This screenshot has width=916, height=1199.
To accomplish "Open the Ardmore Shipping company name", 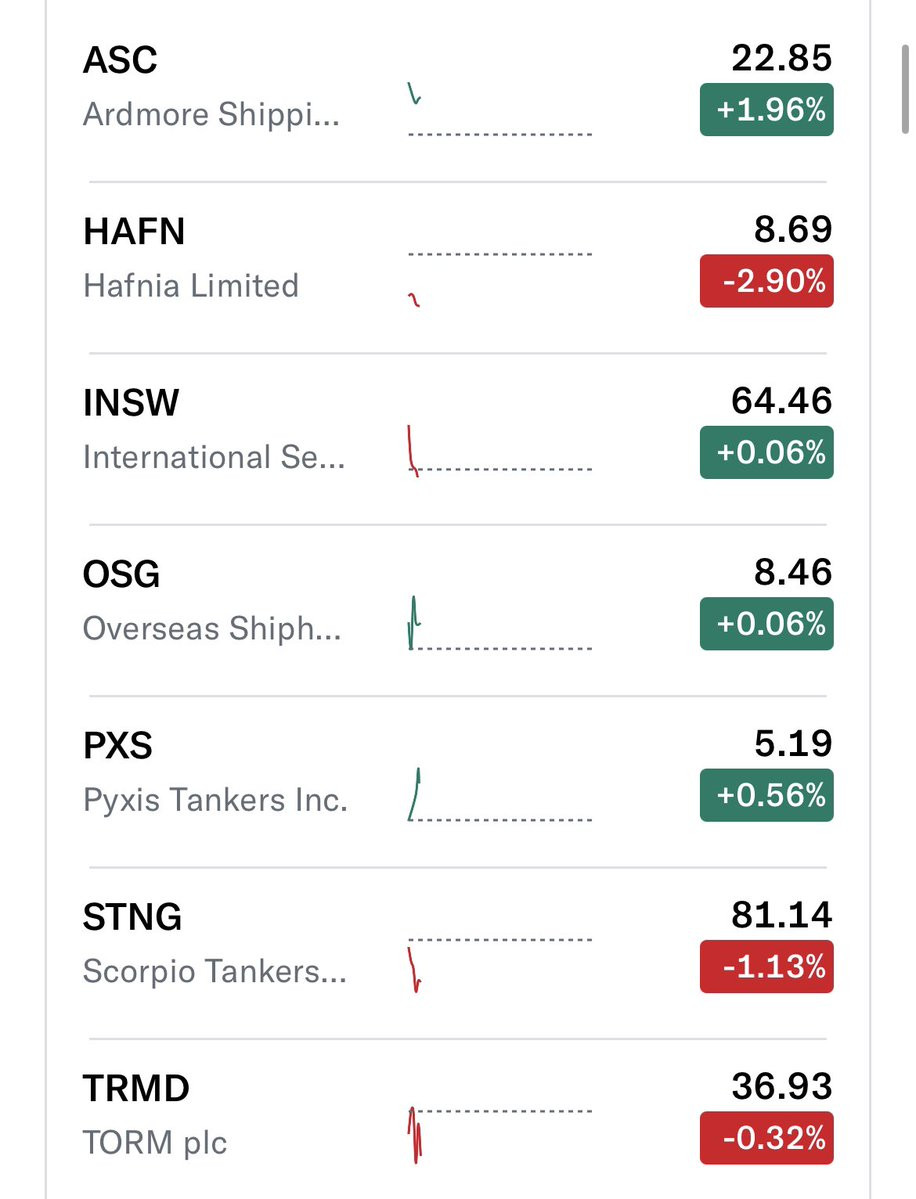I will pyautogui.click(x=211, y=115).
